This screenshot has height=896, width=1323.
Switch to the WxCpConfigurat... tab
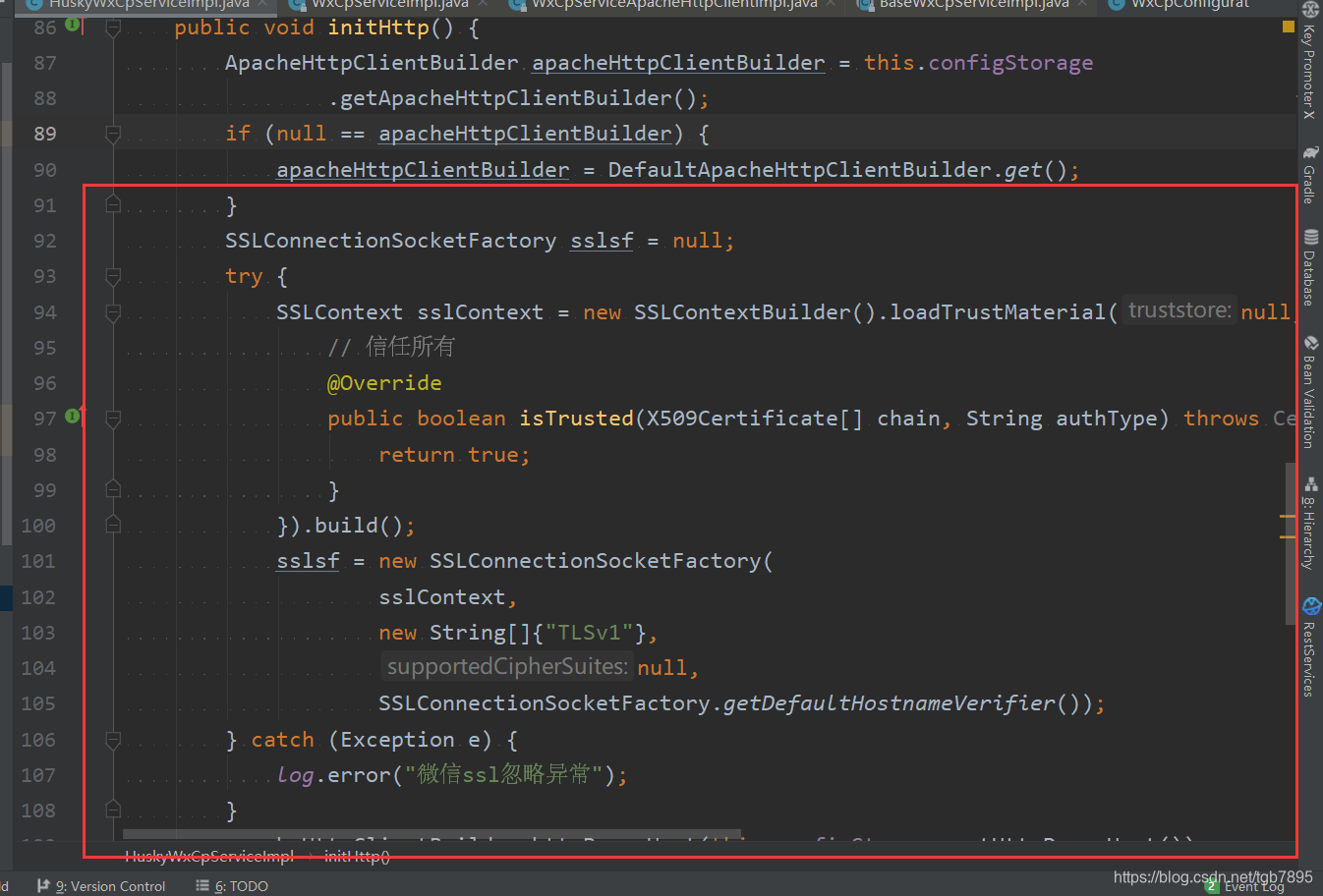pyautogui.click(x=1179, y=4)
